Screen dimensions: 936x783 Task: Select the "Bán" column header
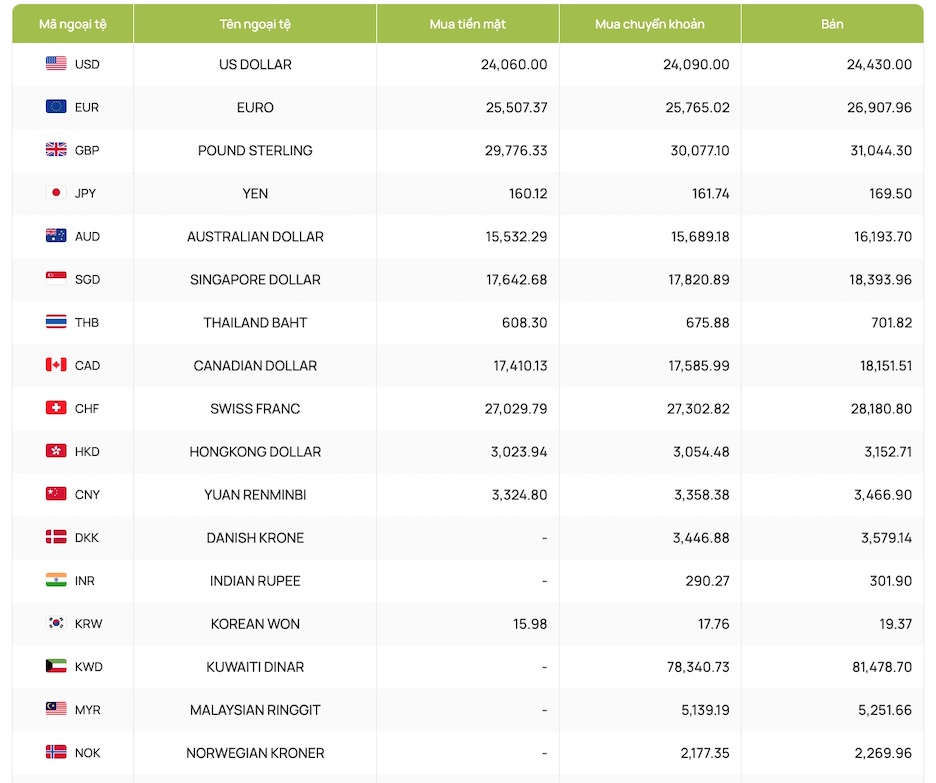[x=832, y=24]
